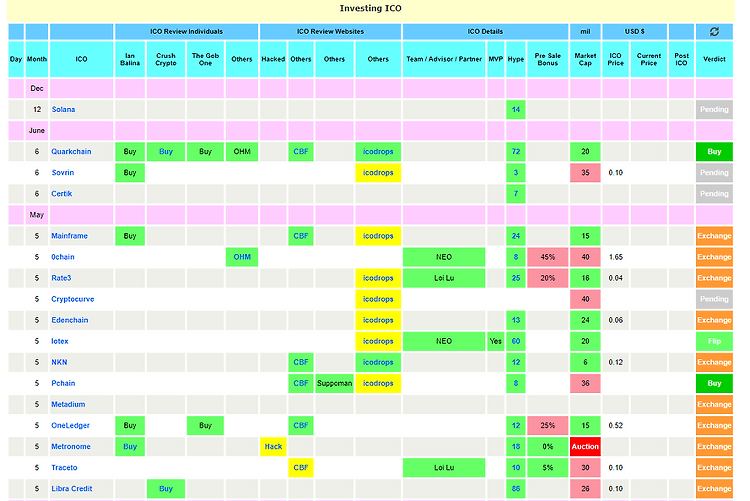The image size is (750, 501).
Task: Click the Investing ICO title
Action: pyautogui.click(x=370, y=8)
